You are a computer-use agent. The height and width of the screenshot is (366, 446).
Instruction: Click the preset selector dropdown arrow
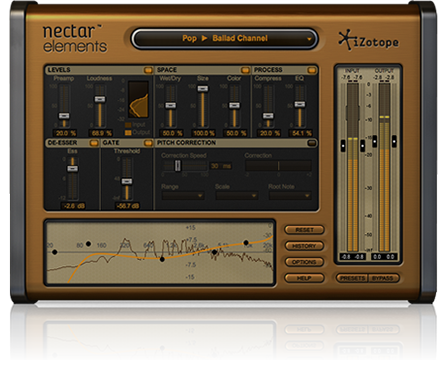(309, 39)
